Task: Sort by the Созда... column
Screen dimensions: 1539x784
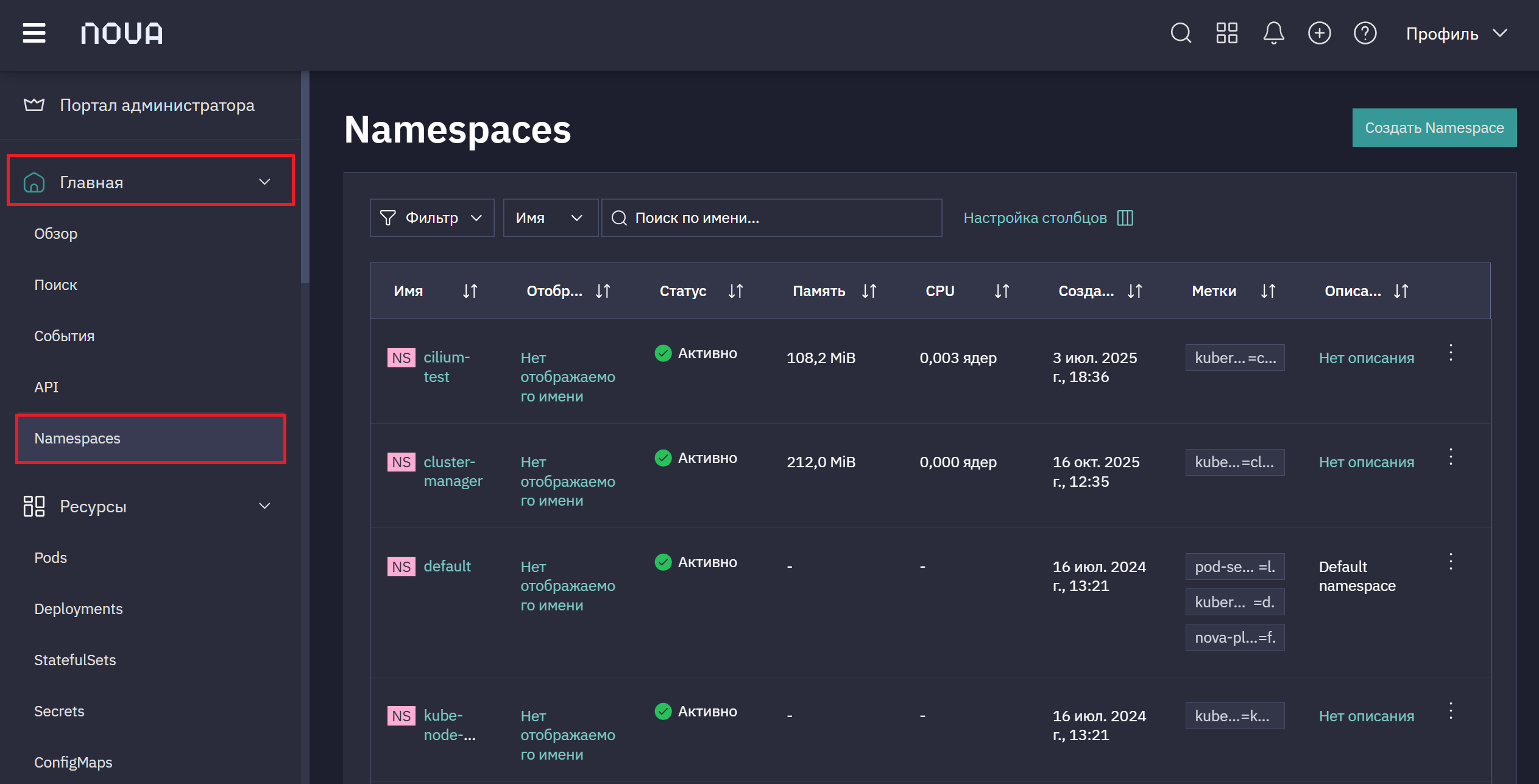Action: 1135,291
